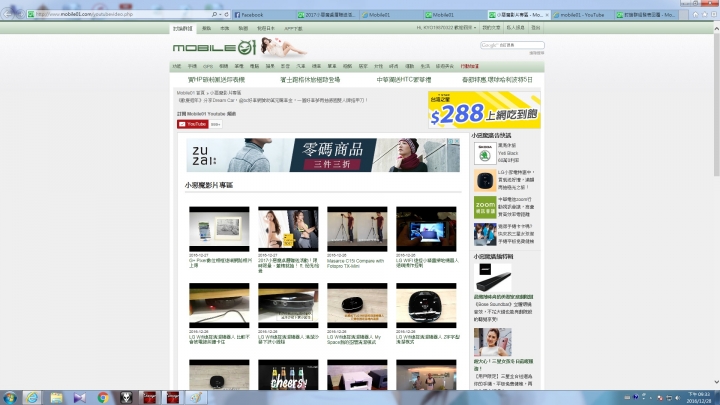Click the scrollbar up arrow
This screenshot has width=720, height=405.
[x=716, y=28]
